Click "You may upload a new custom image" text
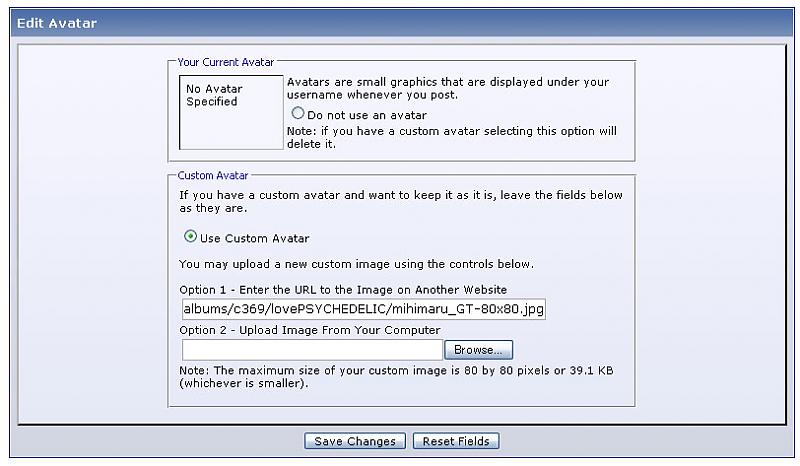The image size is (800, 466). [356, 264]
